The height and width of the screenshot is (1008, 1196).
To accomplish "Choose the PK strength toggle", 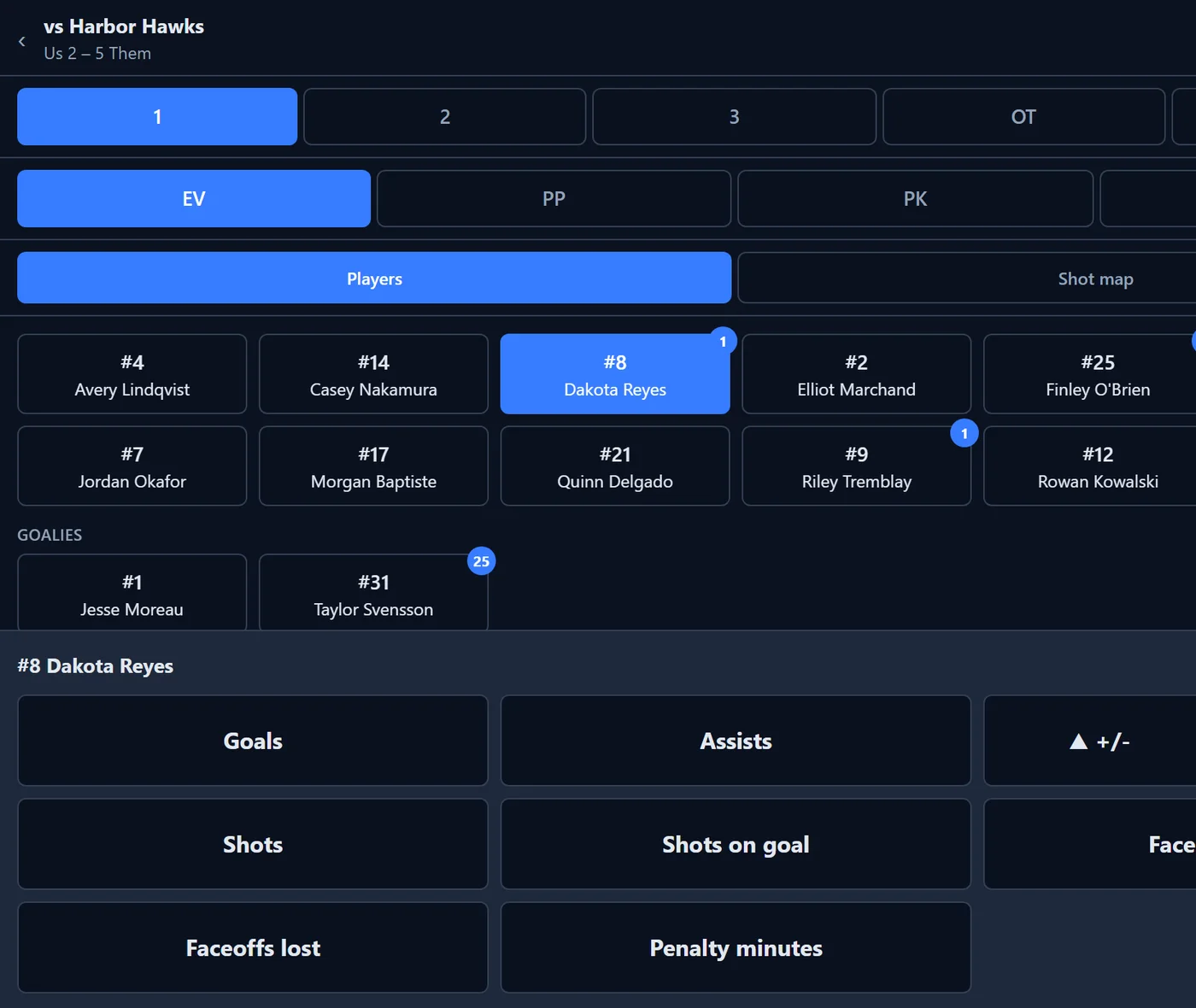I will pyautogui.click(x=915, y=199).
